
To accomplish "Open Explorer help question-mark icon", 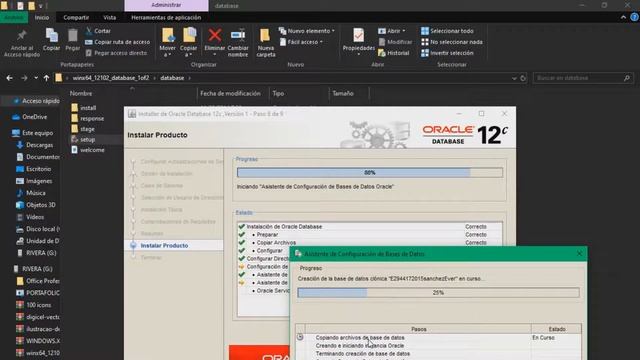I will point(634,17).
